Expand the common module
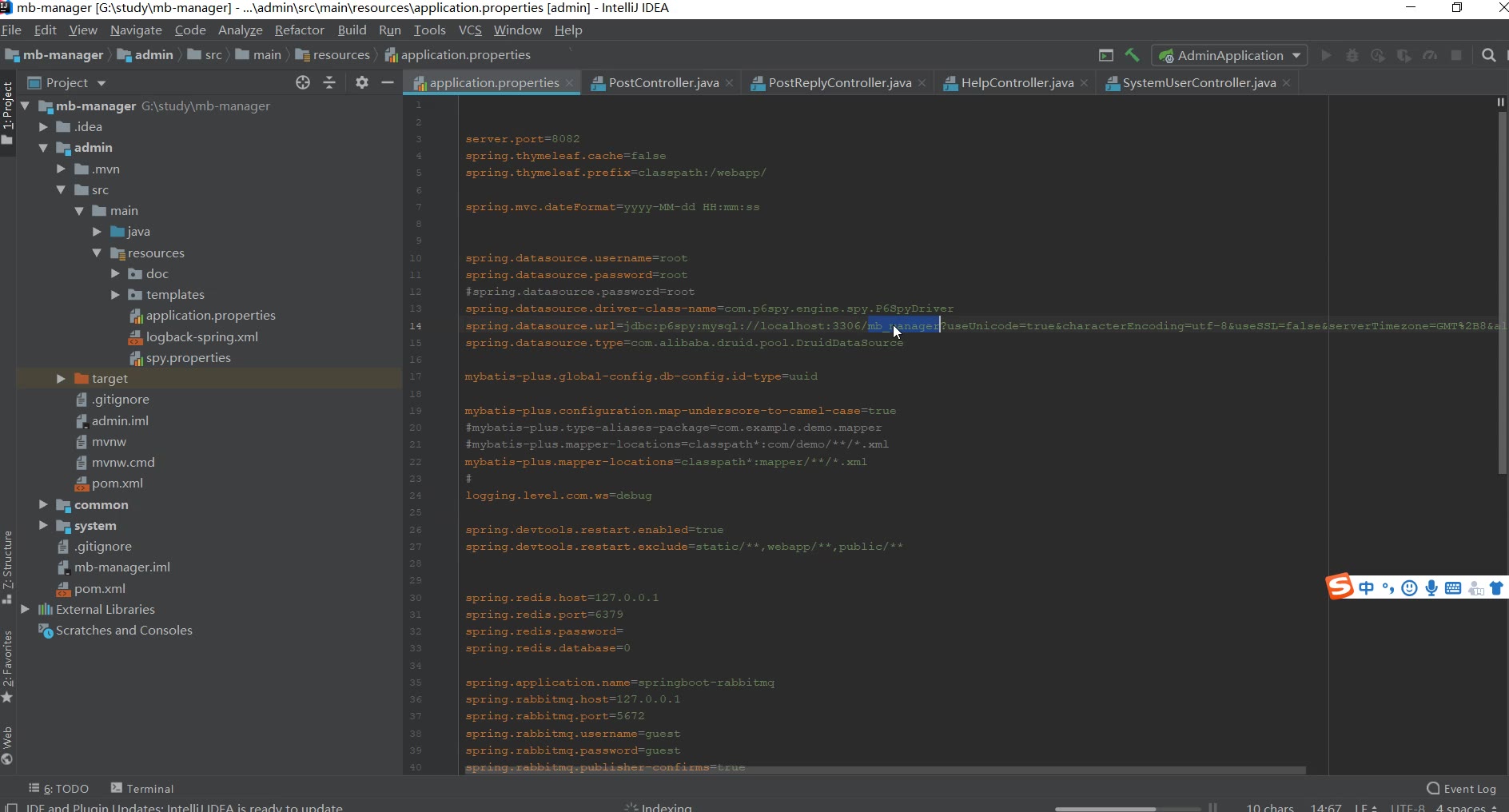This screenshot has height=812, width=1509. 43,505
